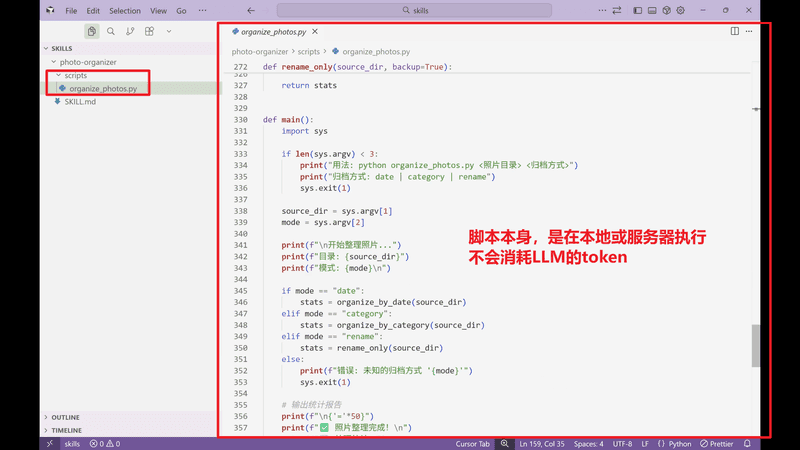Click the skills search command box

(x=478, y=10)
